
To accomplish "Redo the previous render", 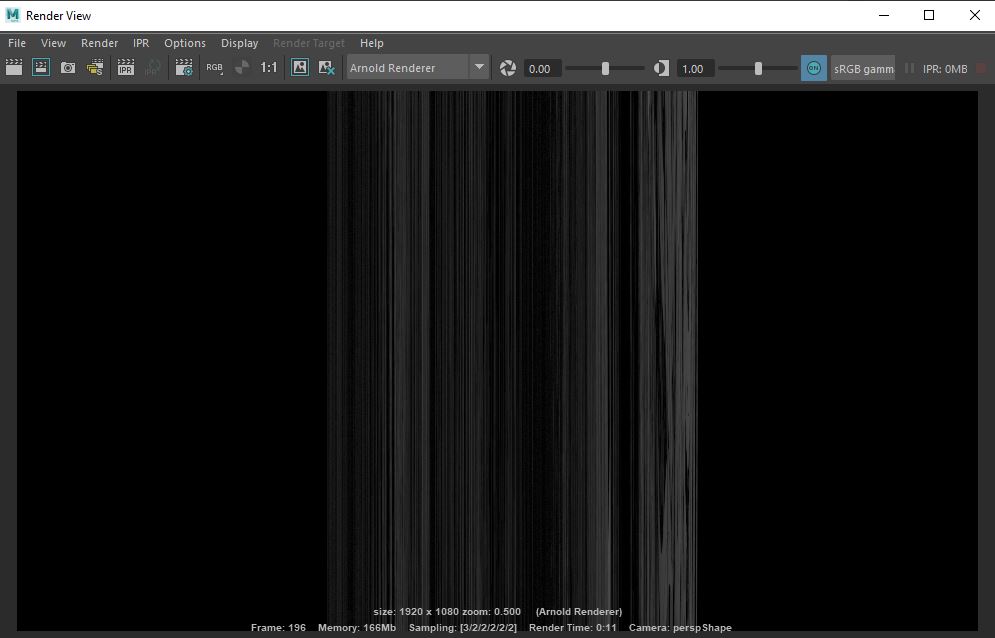I will point(14,67).
